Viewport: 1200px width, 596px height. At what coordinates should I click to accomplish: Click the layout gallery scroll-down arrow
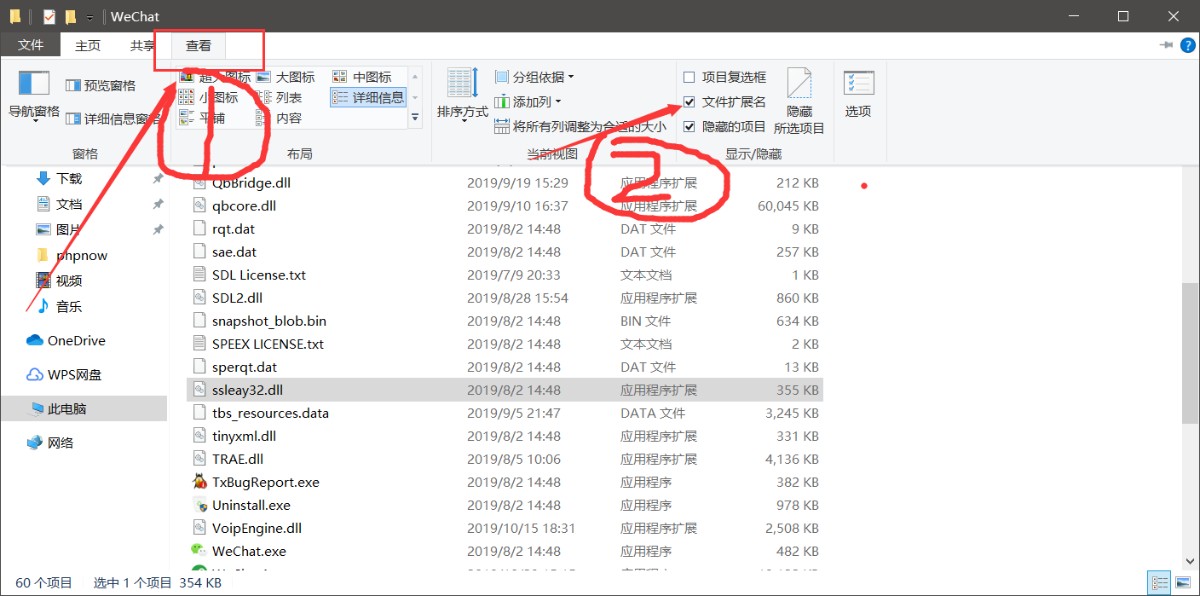coord(416,97)
